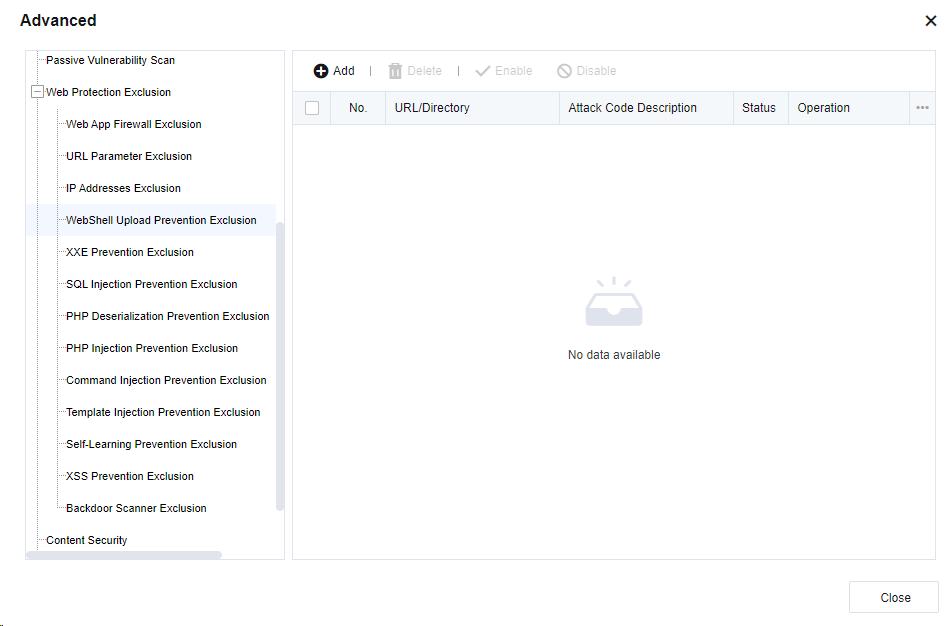Viewport: 952px width, 626px height.
Task: Click the Add plus icon
Action: pyautogui.click(x=321, y=71)
